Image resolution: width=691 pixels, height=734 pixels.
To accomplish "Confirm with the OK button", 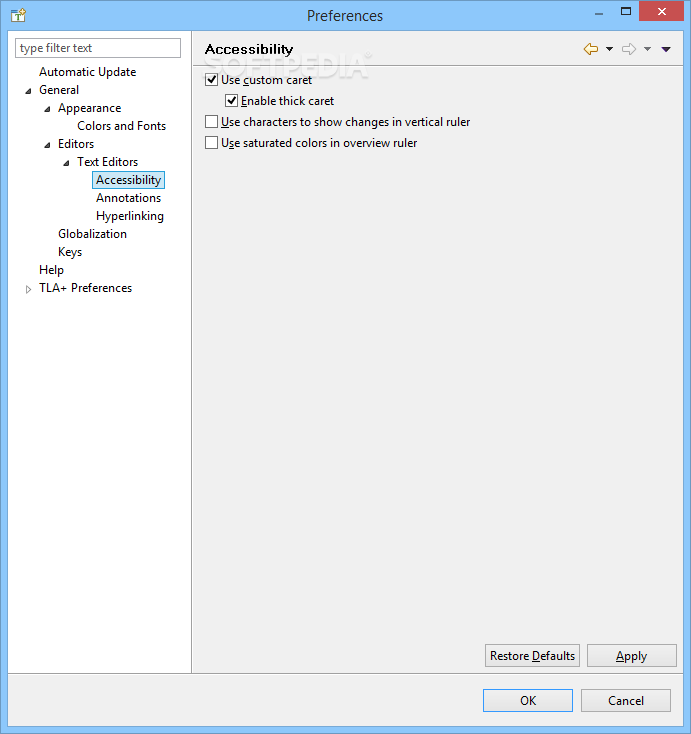I will 528,700.
